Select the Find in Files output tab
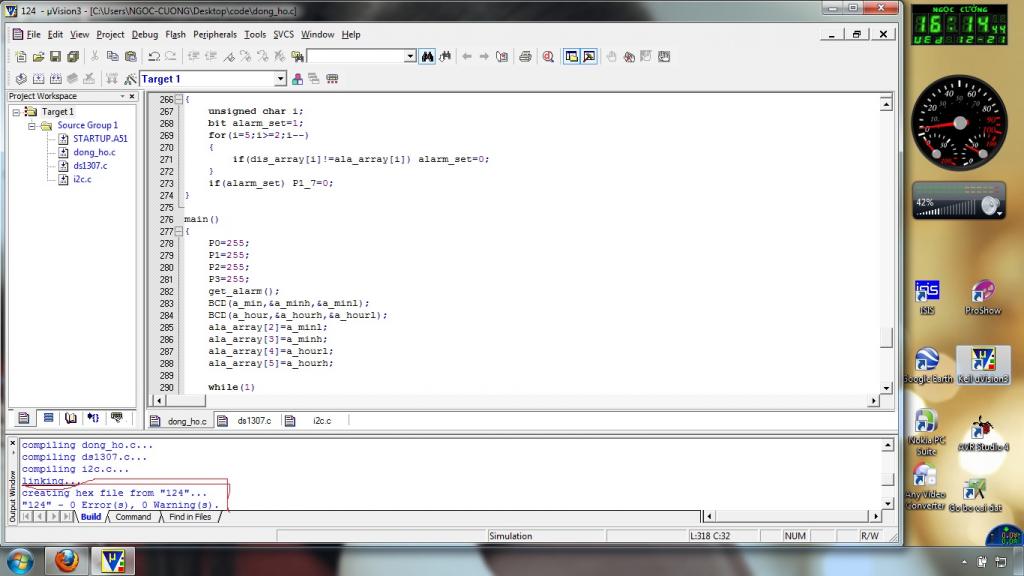Image resolution: width=1024 pixels, height=576 pixels. 190,517
